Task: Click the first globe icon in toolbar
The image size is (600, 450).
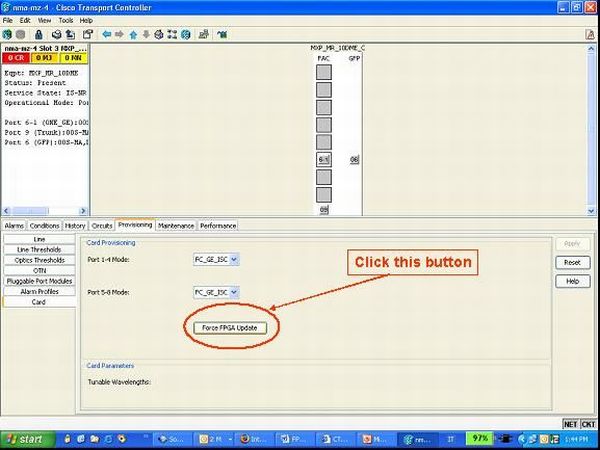Action: [x=7, y=35]
